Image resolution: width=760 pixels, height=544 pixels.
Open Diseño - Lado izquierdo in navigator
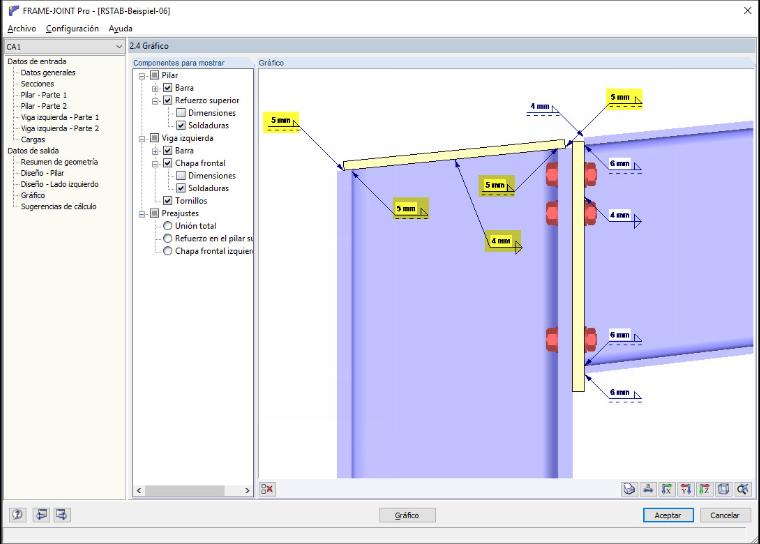[x=60, y=184]
